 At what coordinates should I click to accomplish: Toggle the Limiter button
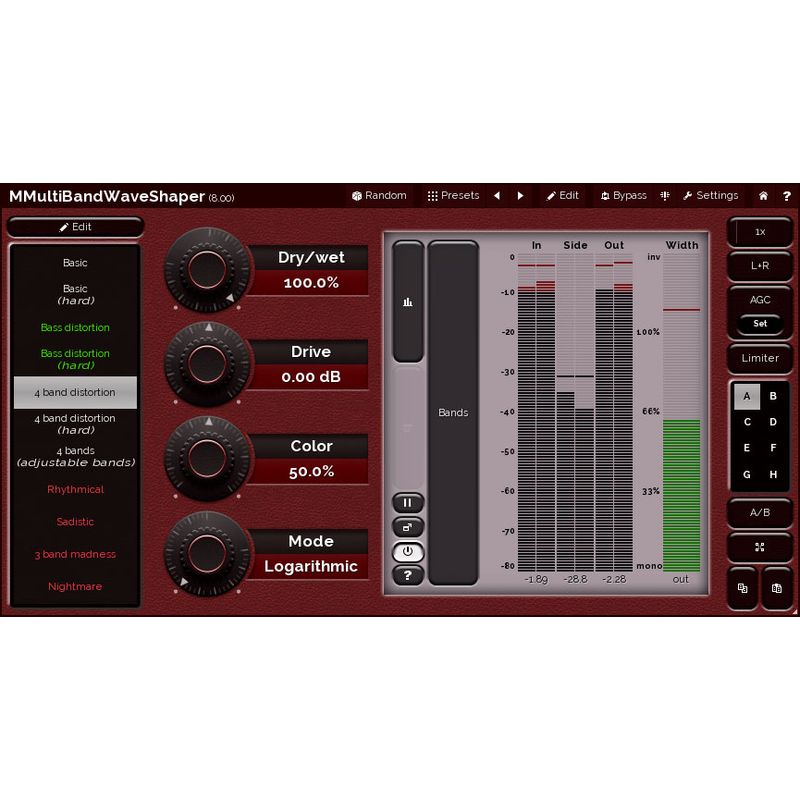pyautogui.click(x=760, y=358)
